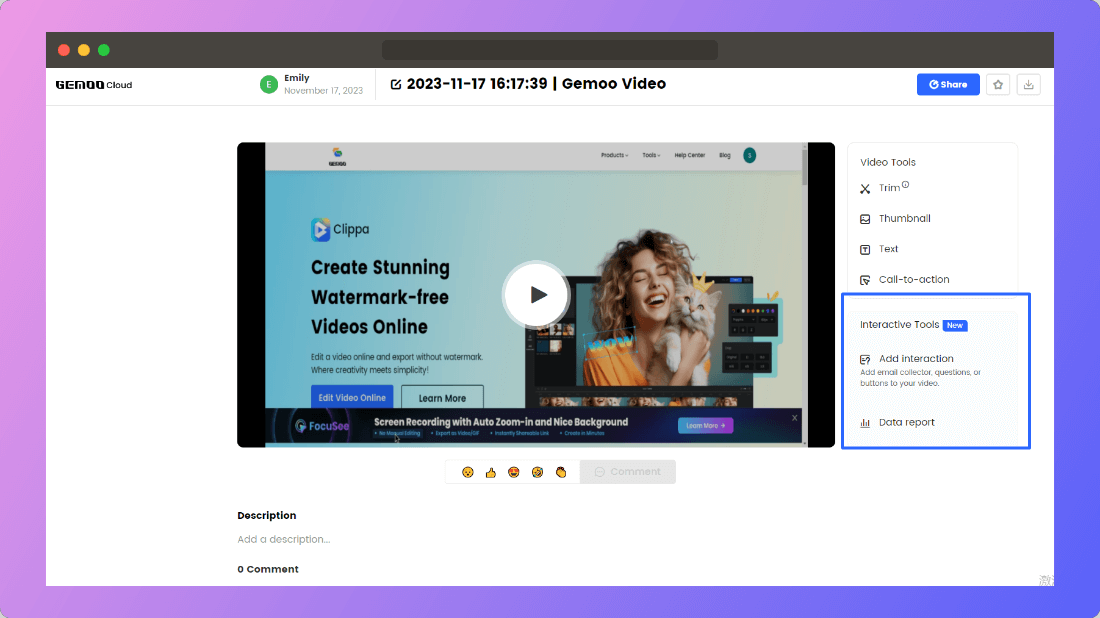Click the FocuSee logo in banner
The height and width of the screenshot is (618, 1100).
click(322, 426)
